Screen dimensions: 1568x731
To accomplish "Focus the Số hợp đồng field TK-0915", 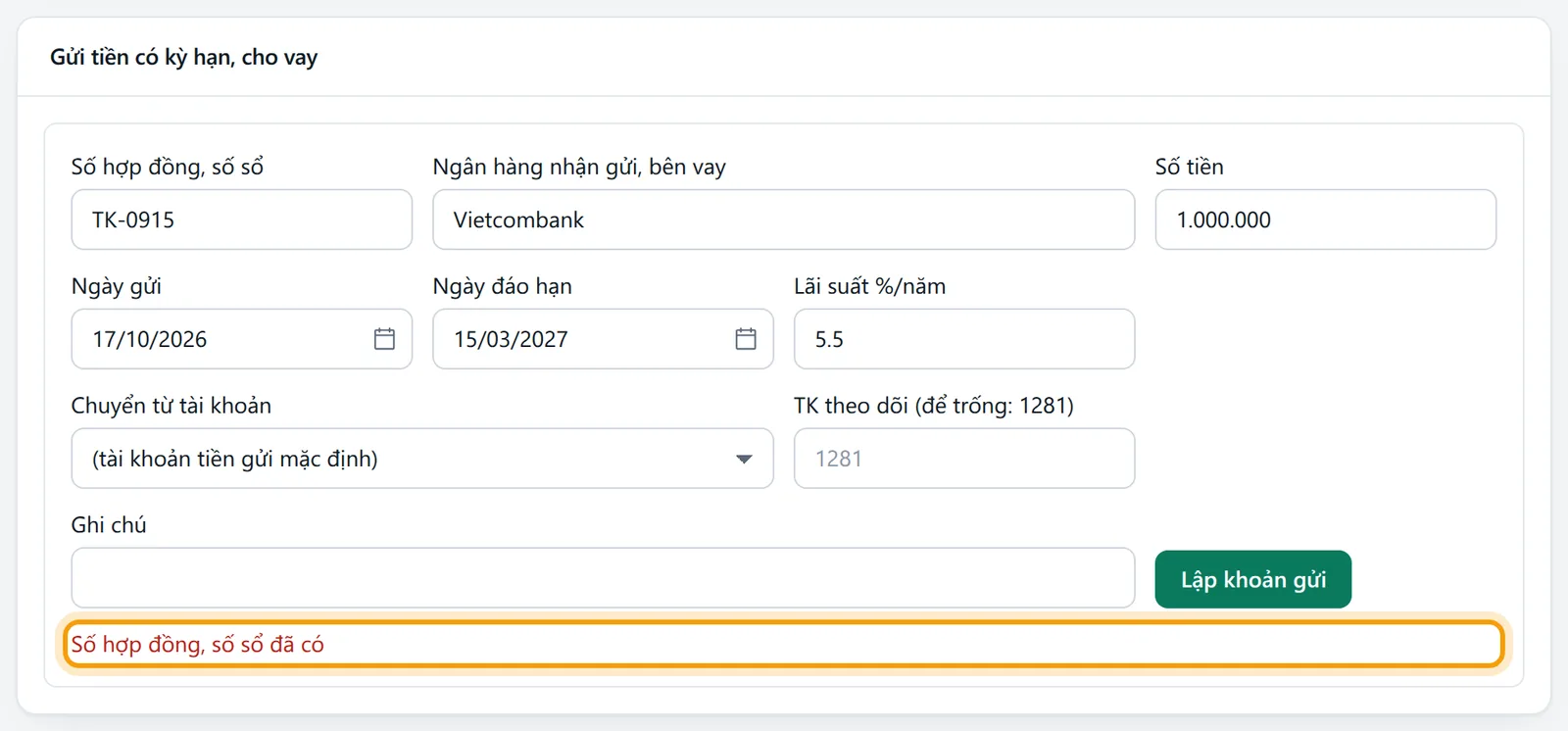I will pos(242,219).
